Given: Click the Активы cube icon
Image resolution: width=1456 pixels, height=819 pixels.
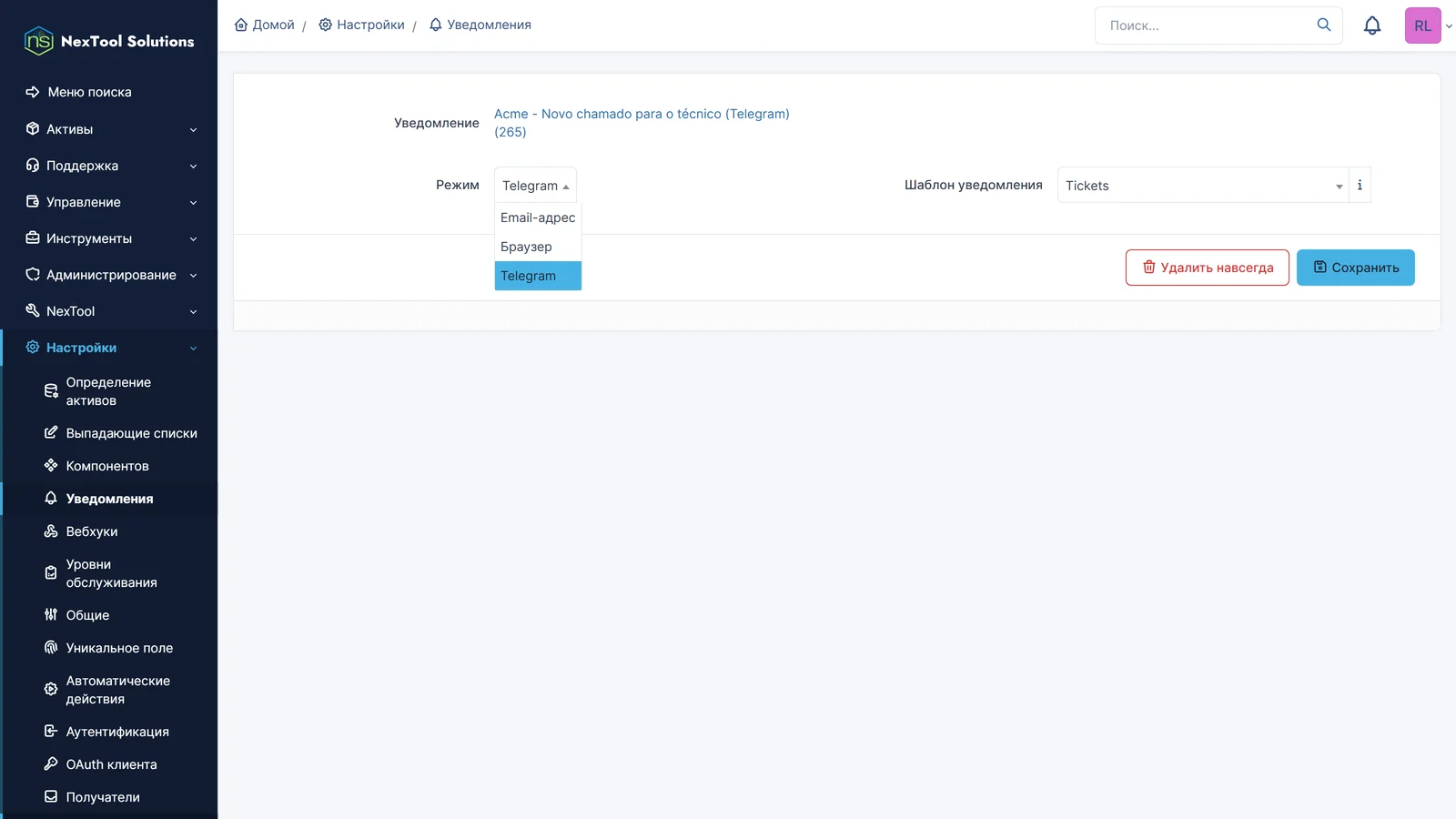Looking at the screenshot, I should 33,128.
